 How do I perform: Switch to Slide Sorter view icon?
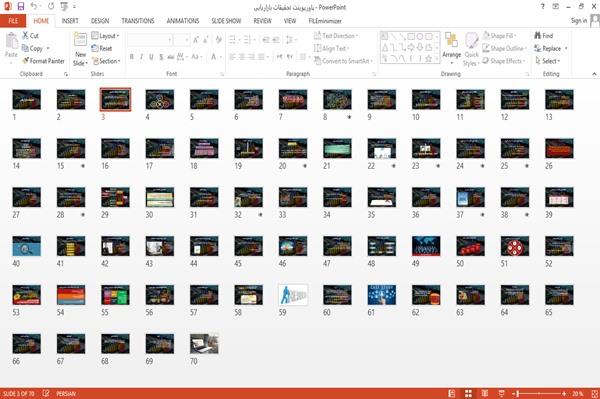[x=468, y=394]
